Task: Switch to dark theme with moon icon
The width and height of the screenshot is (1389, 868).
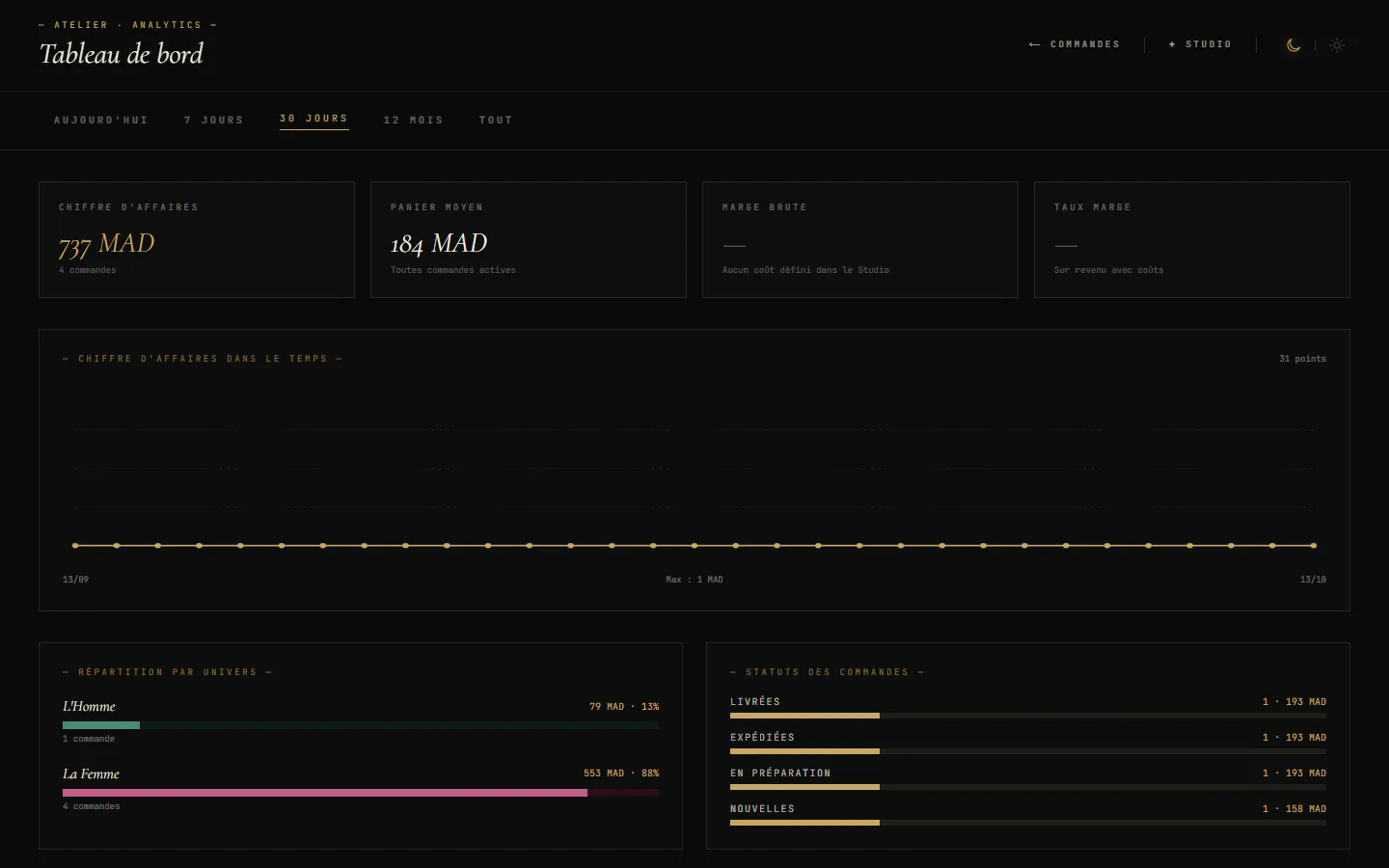Action: (1294, 44)
